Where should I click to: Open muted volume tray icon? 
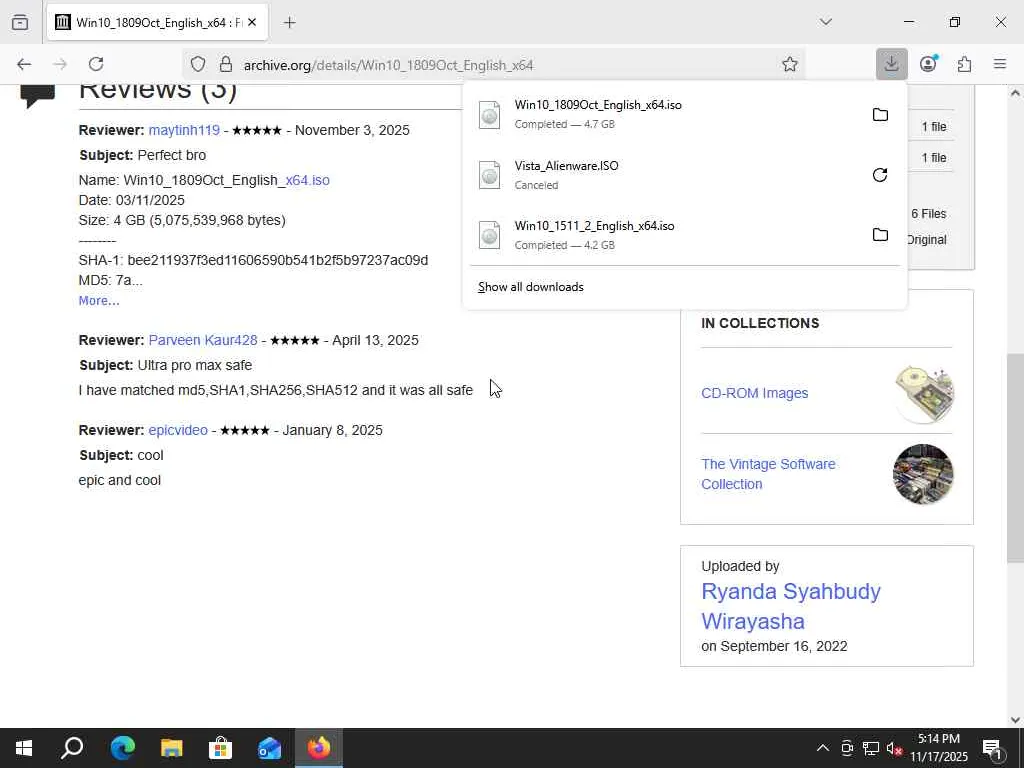point(894,748)
